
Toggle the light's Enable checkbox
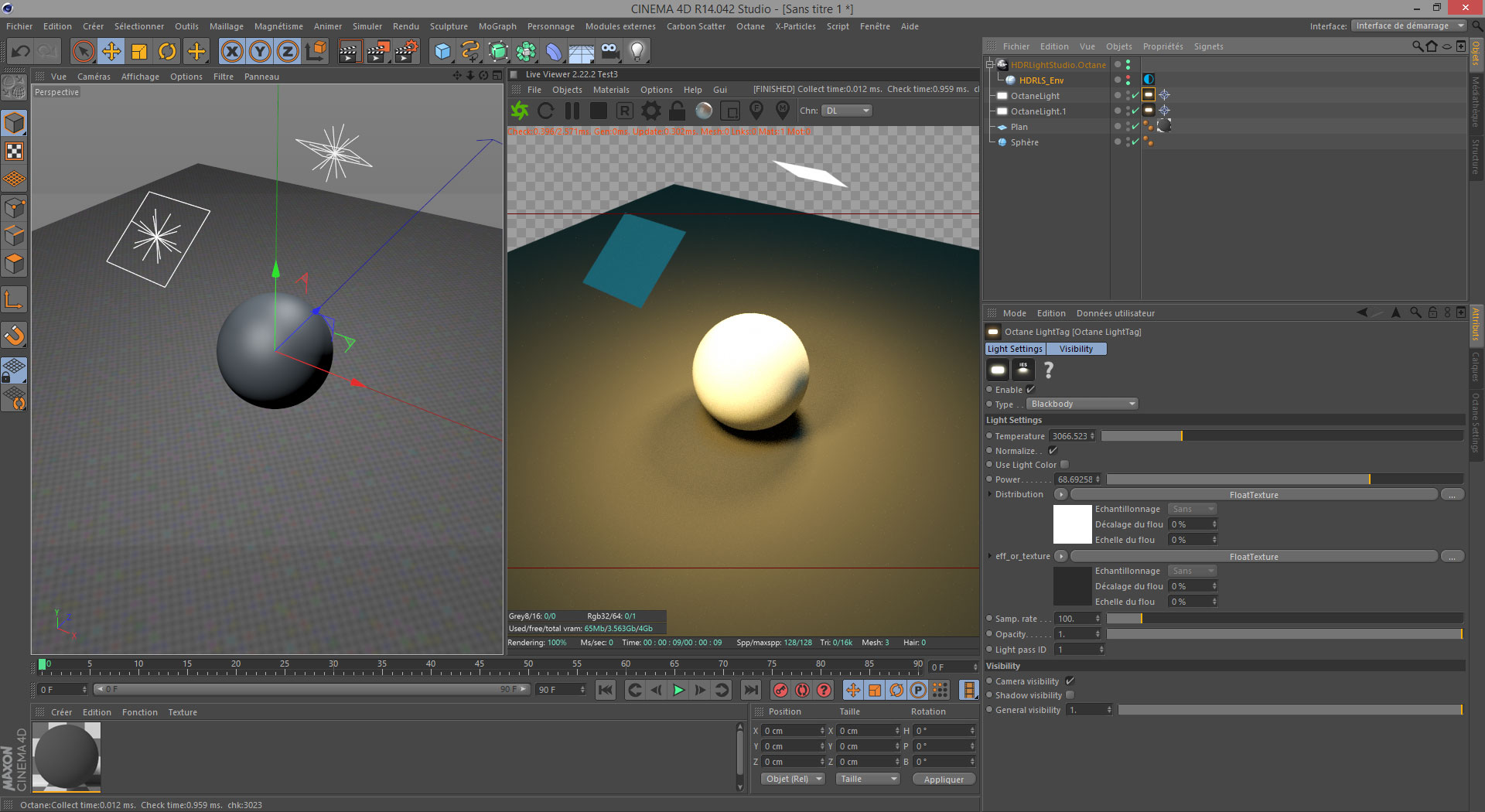1030,390
